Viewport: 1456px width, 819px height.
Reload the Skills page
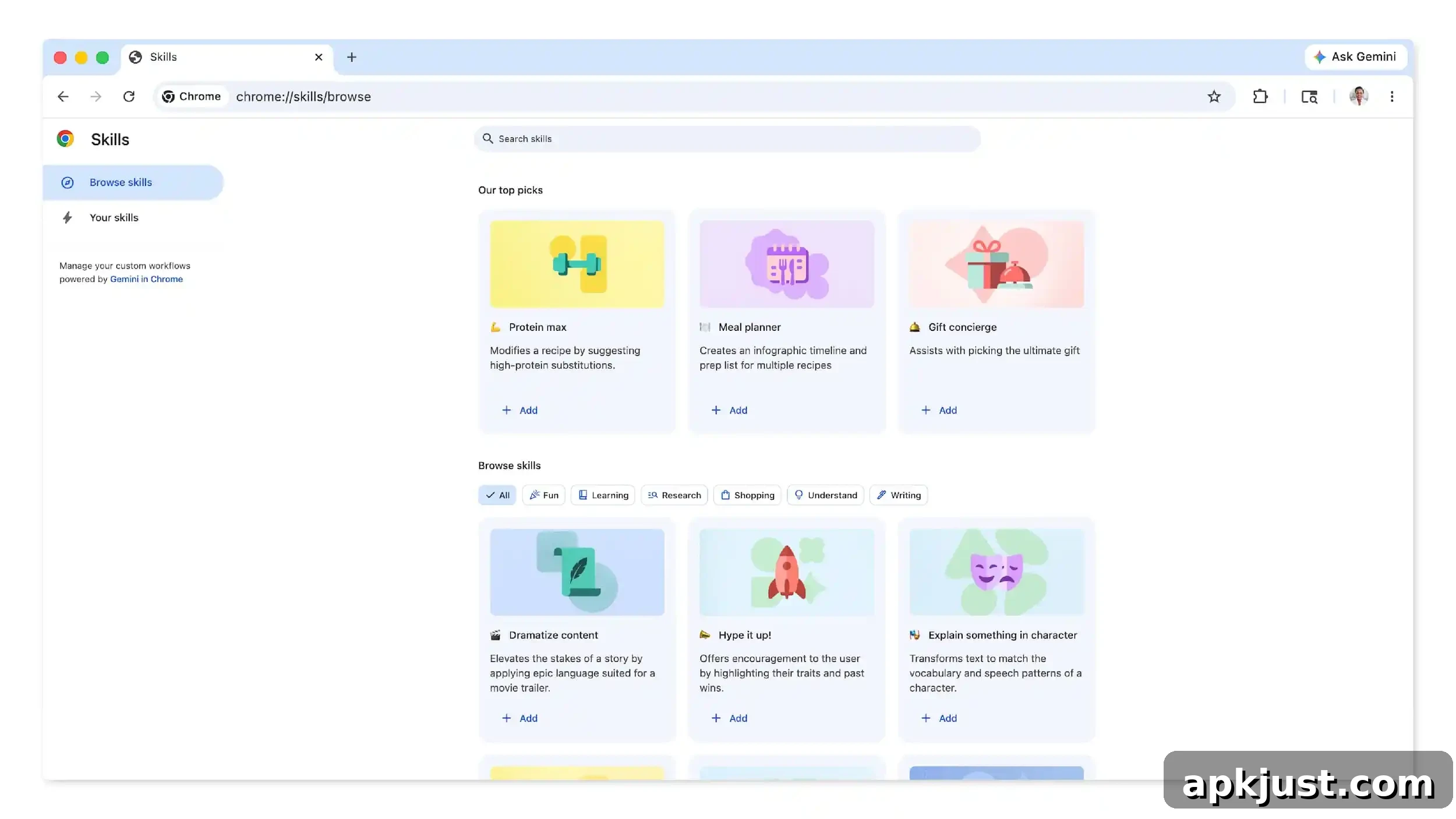129,97
